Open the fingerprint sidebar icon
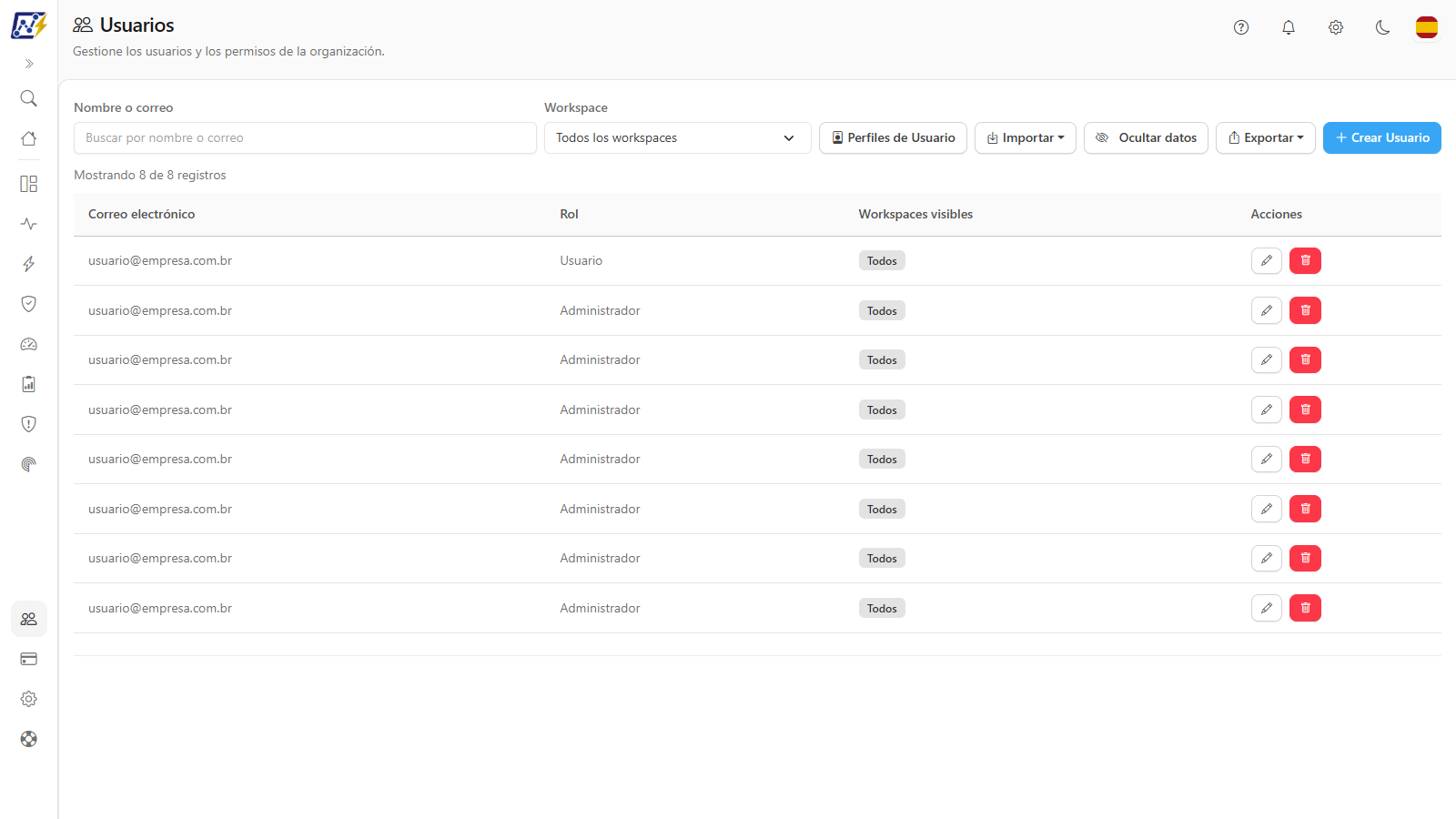Viewport: 1456px width, 819px height. [x=29, y=464]
